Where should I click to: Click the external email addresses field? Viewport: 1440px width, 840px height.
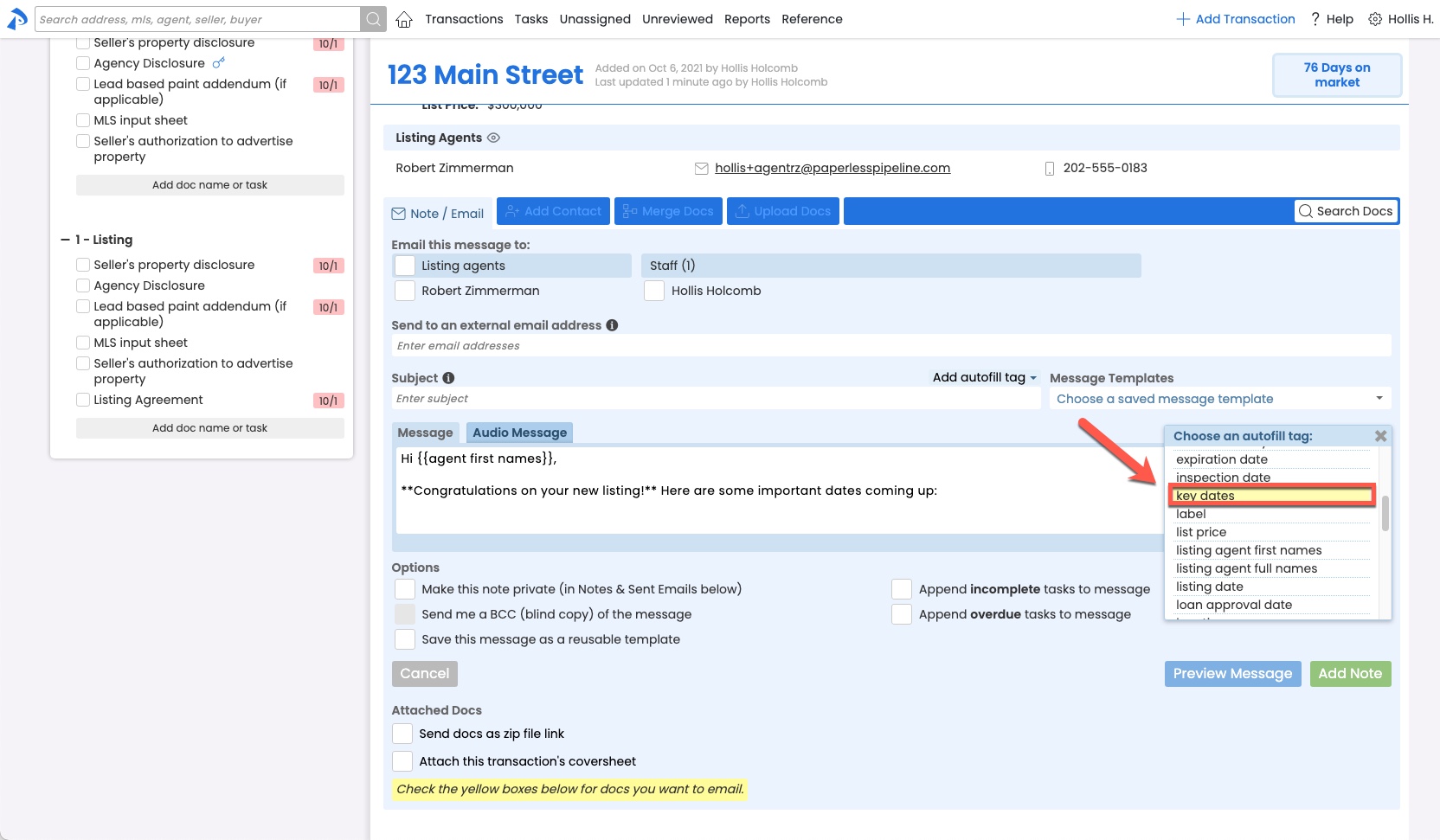[x=891, y=345]
